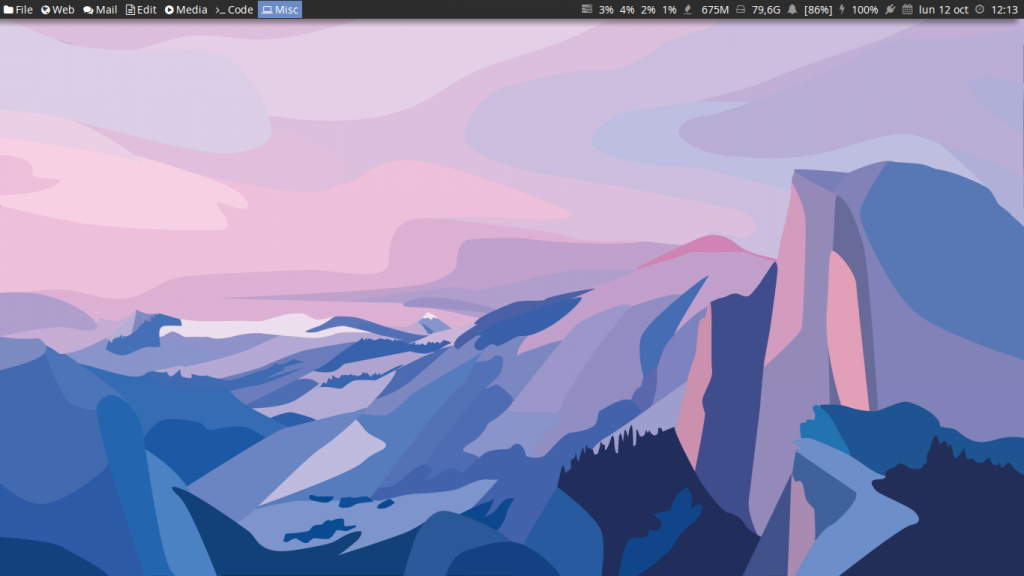Viewport: 1024px width, 576px height.
Task: Click the date "lun 12 oct"
Action: (x=943, y=10)
